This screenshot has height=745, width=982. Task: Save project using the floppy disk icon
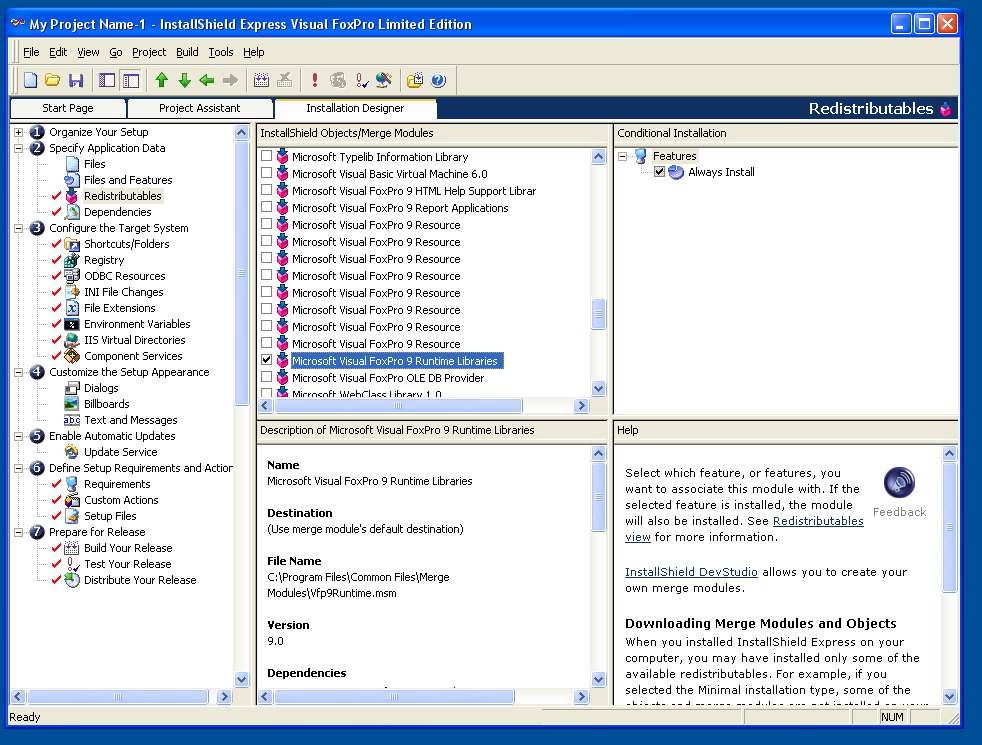(76, 80)
